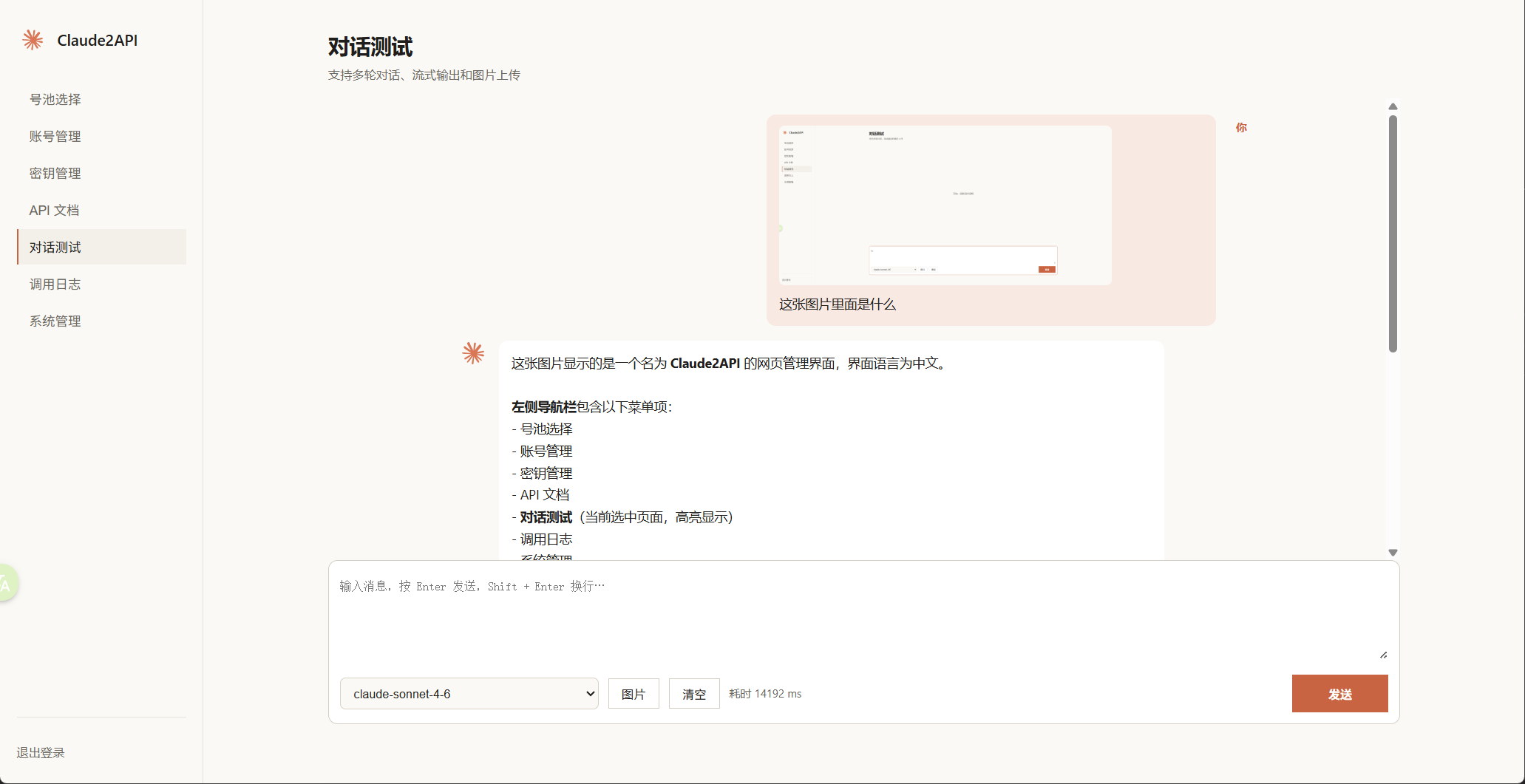Click the reply list line '- 号池选择'
The width and height of the screenshot is (1525, 784).
point(542,429)
